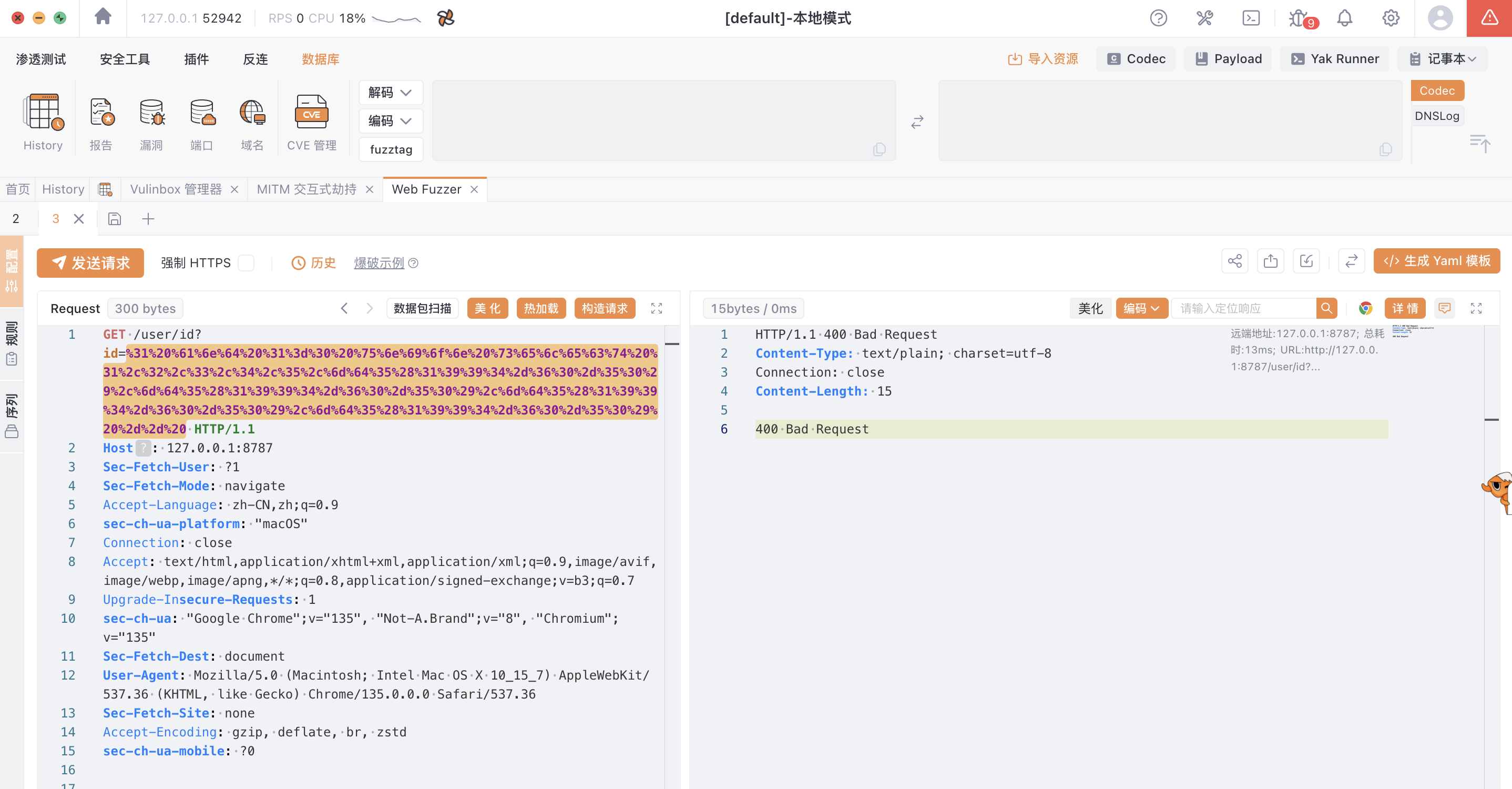This screenshot has height=789, width=1512.
Task: Open the History database icon
Action: point(43,112)
